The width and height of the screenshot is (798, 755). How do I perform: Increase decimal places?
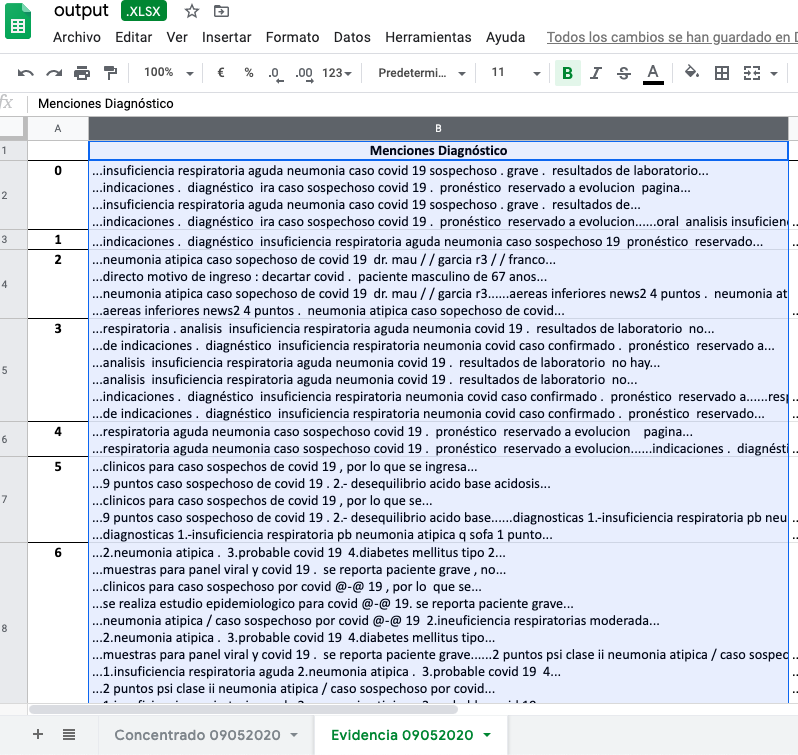(304, 74)
